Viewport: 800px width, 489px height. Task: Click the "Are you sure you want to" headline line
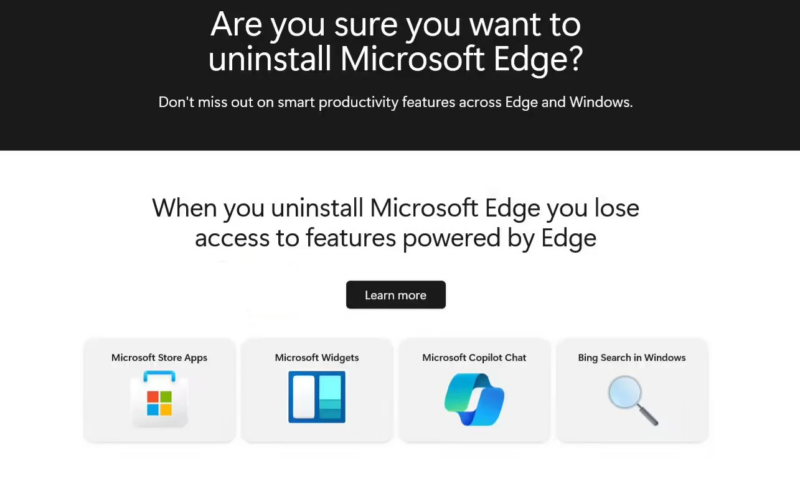point(396,23)
